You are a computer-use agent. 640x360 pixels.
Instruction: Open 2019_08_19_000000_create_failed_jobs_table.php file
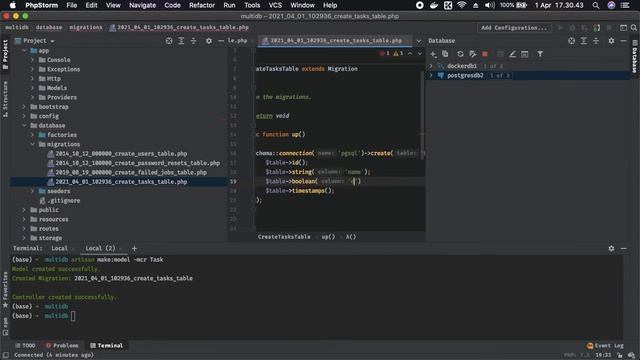click(x=131, y=173)
